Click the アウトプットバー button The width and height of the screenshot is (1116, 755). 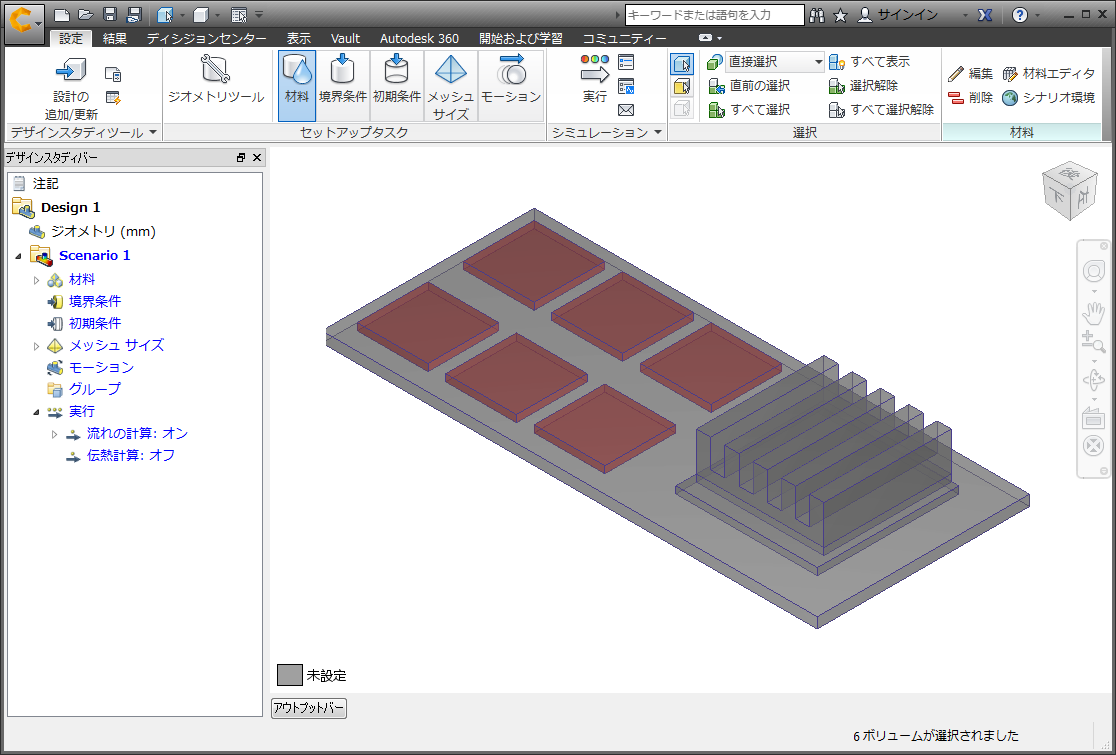click(x=309, y=708)
